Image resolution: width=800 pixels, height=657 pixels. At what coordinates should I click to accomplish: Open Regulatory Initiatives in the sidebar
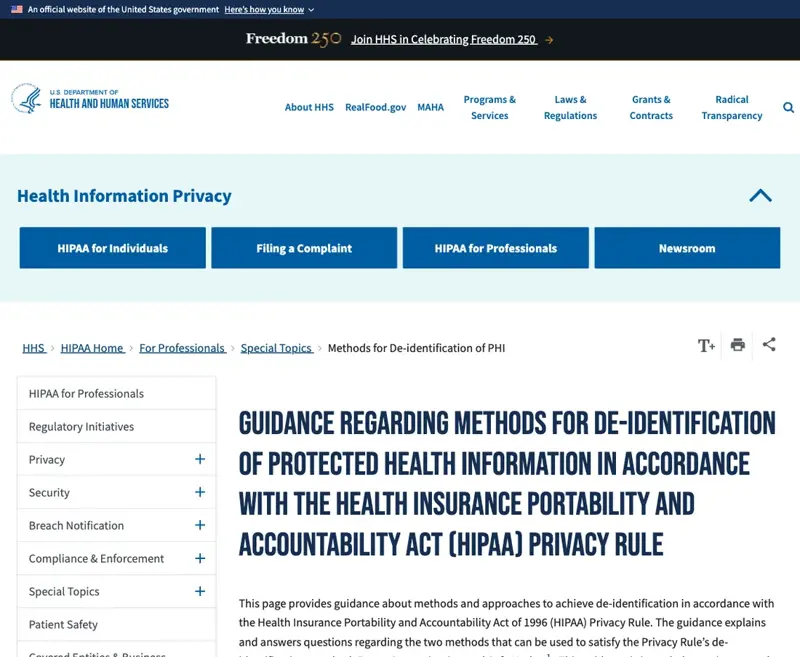116,426
